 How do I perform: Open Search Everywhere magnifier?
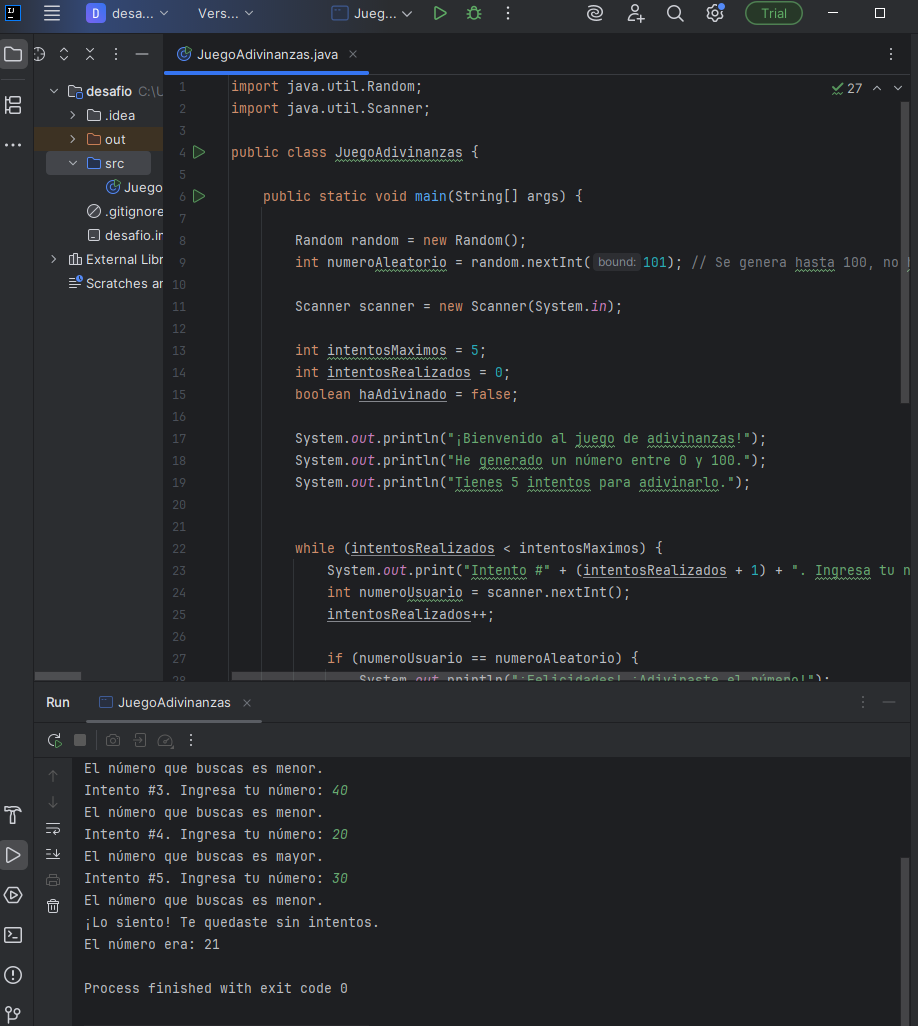(675, 13)
